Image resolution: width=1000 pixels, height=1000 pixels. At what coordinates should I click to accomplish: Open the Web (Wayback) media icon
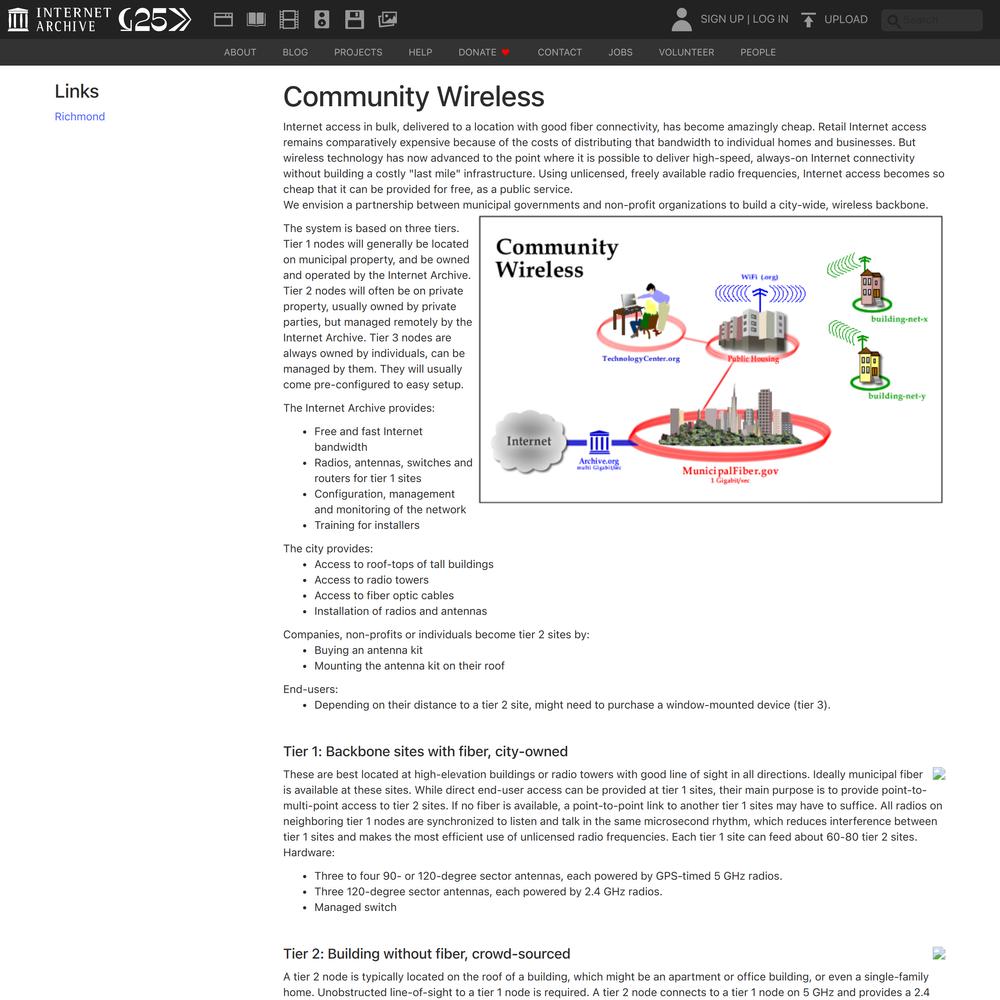coord(223,20)
